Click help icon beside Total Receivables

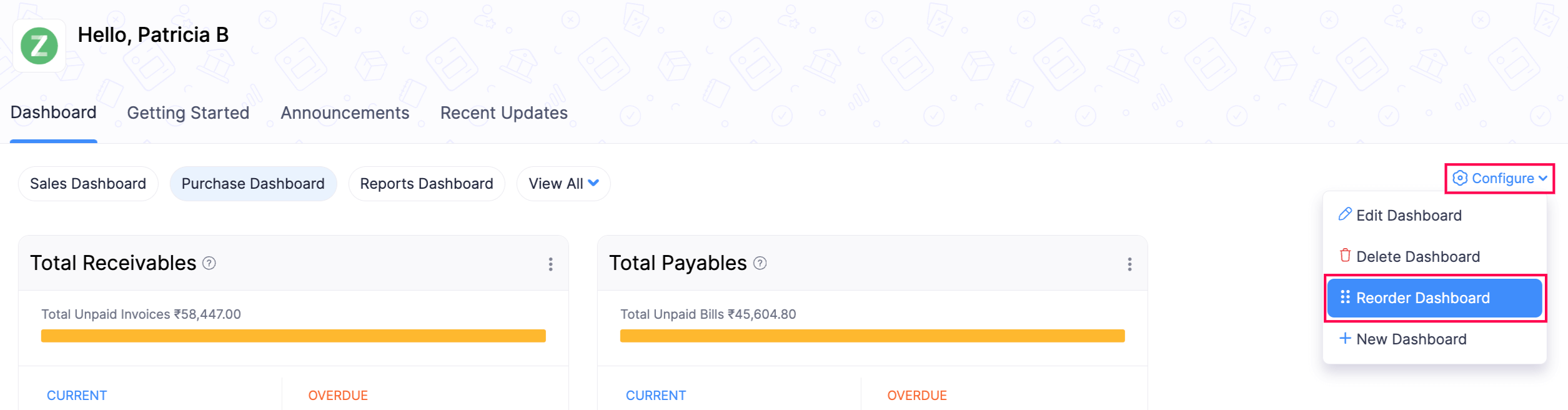209,263
